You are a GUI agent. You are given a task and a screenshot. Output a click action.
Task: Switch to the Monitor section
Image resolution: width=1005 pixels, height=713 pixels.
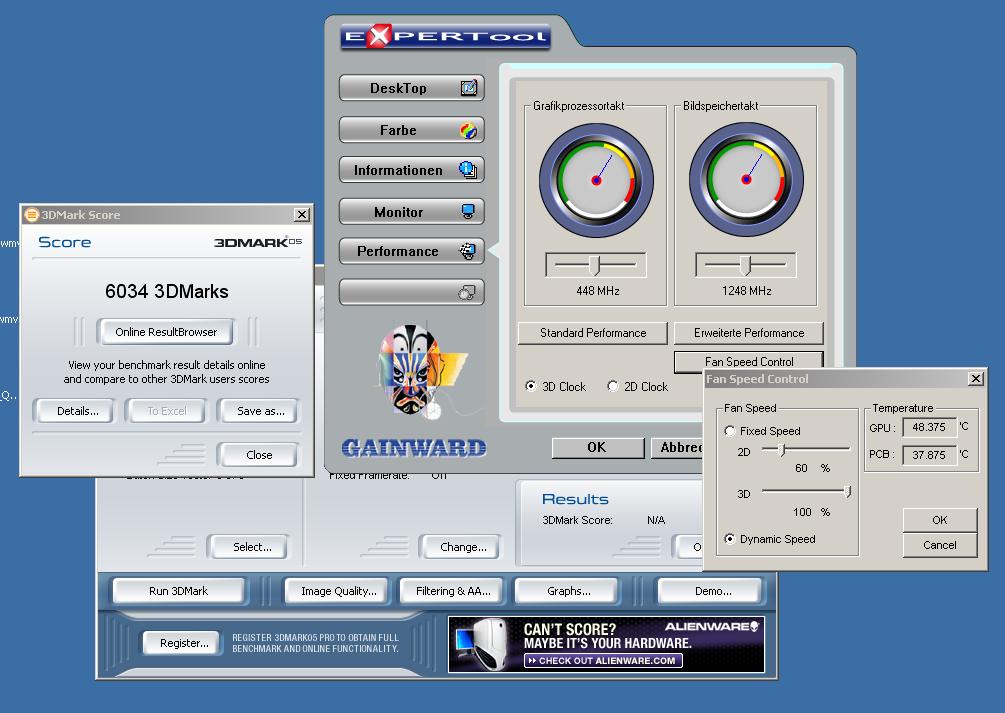click(x=411, y=212)
